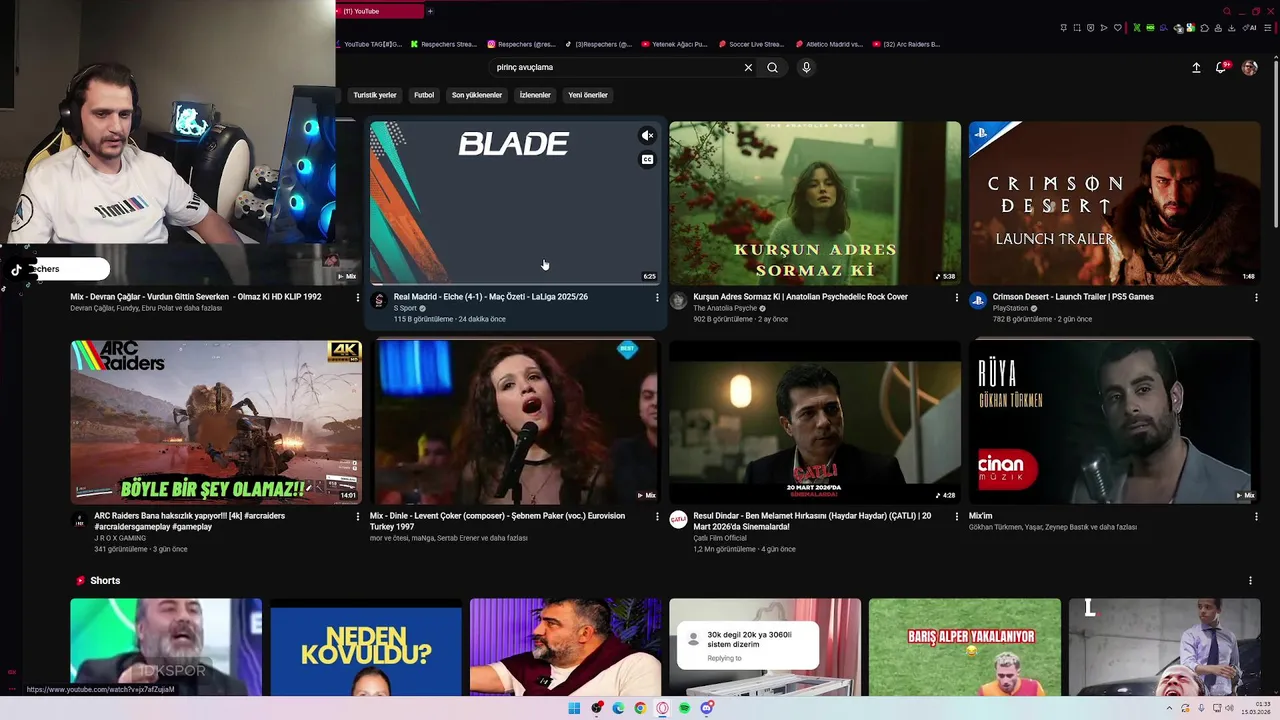
Task: Open Spotify from the taskbar
Action: pyautogui.click(x=684, y=708)
